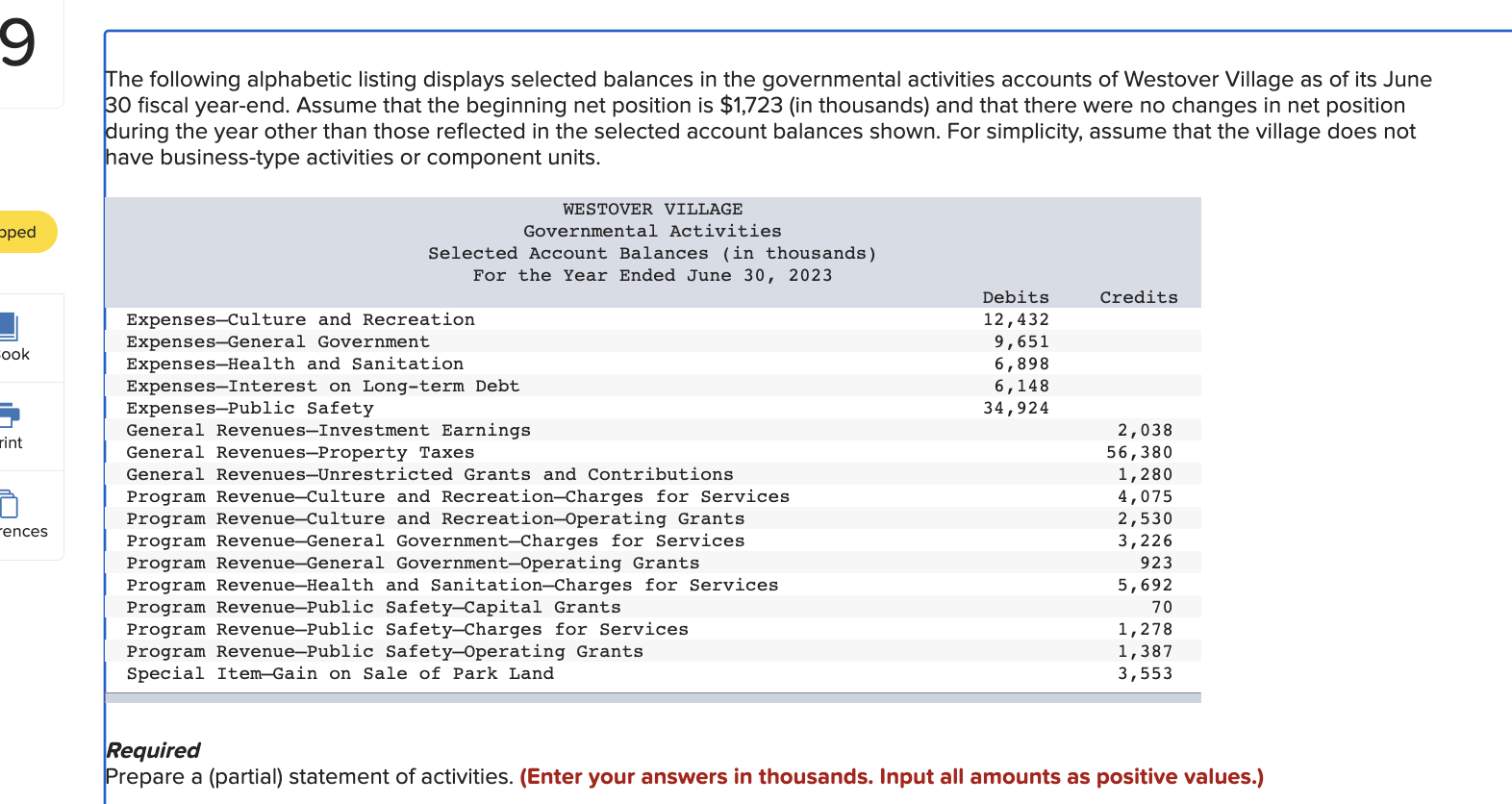Image resolution: width=1512 pixels, height=804 pixels.
Task: Open the eBook icon in sidebar
Action: click(8, 327)
